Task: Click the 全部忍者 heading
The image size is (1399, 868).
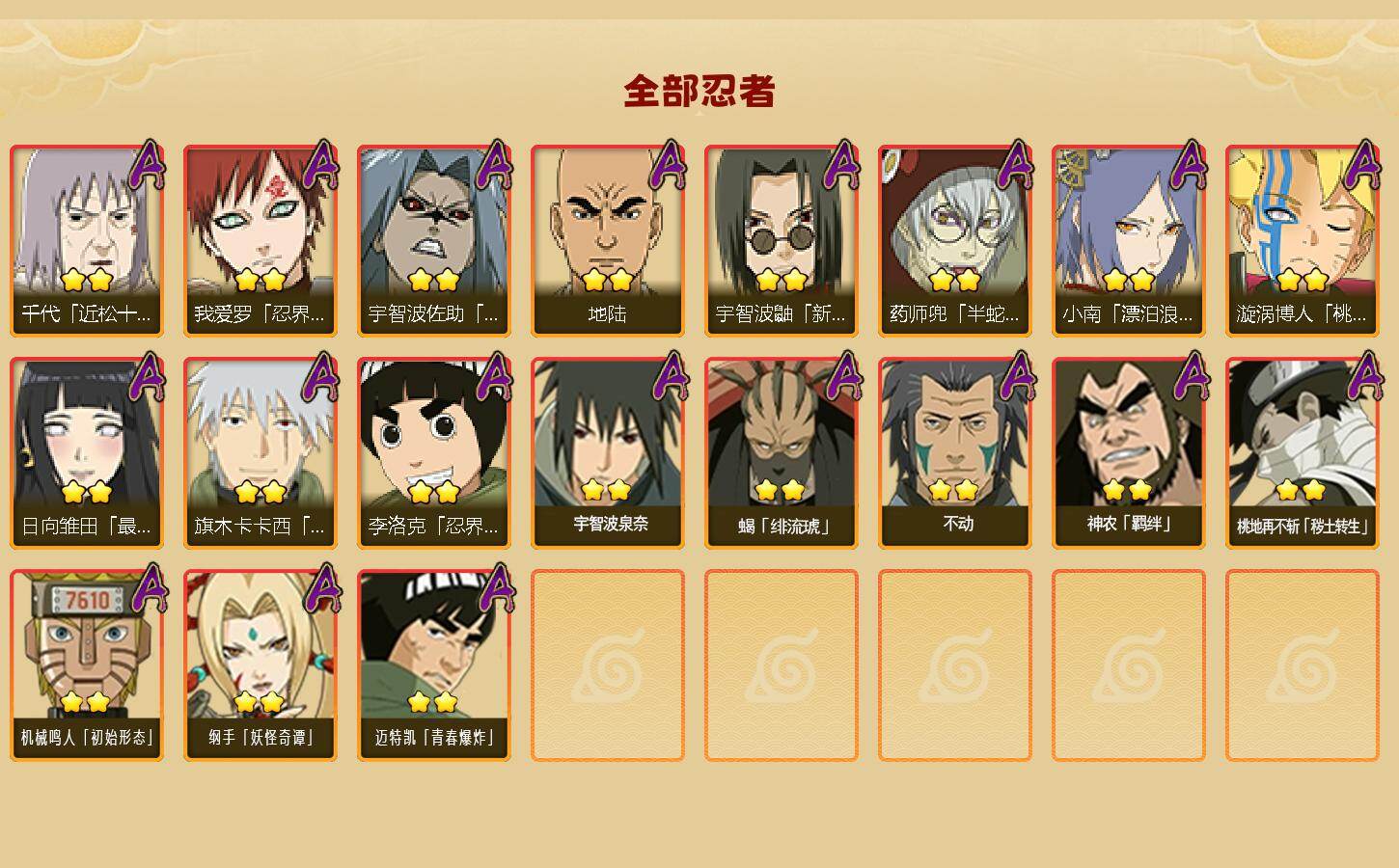Action: (x=699, y=92)
